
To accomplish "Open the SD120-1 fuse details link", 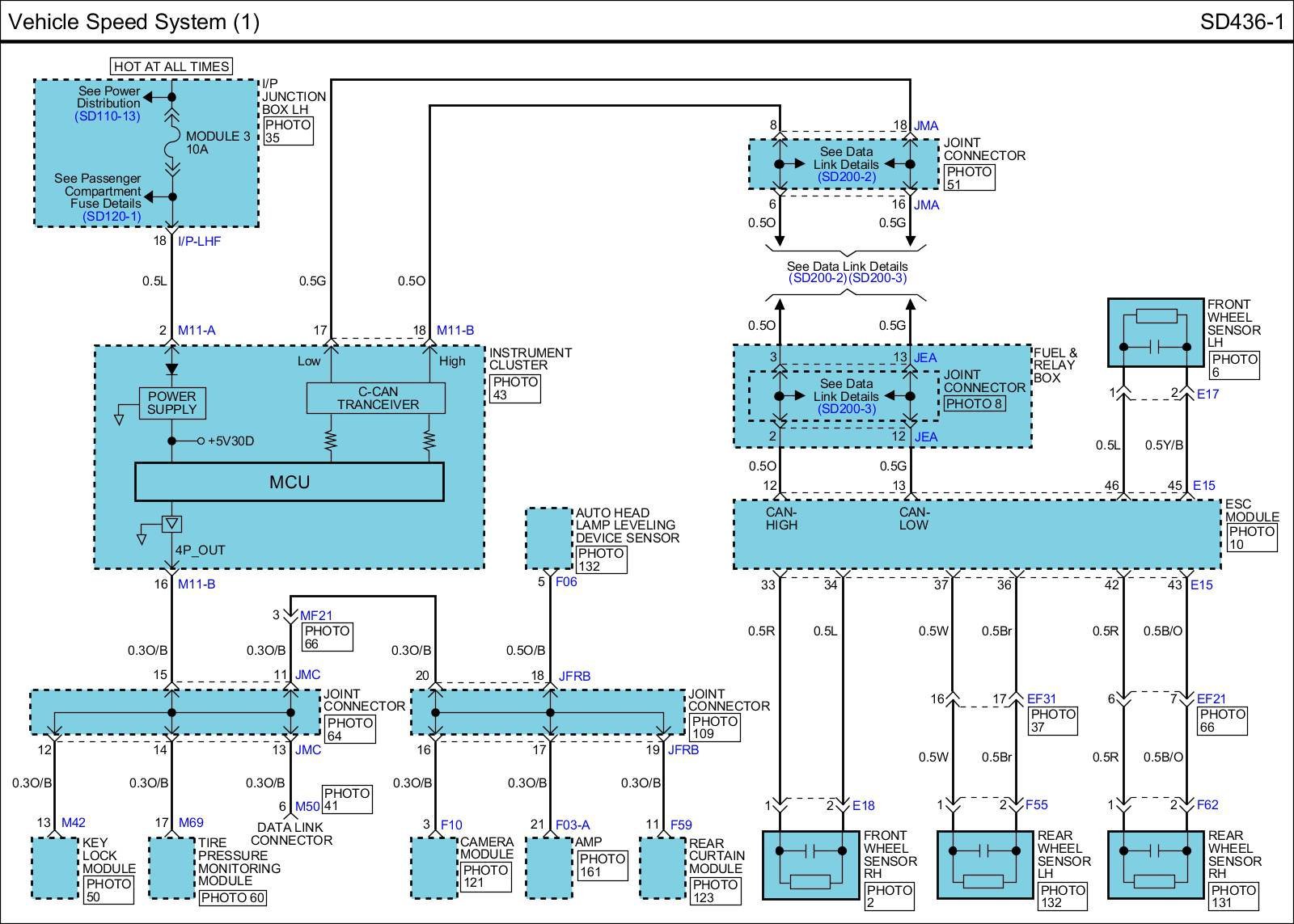I will pos(112,217).
